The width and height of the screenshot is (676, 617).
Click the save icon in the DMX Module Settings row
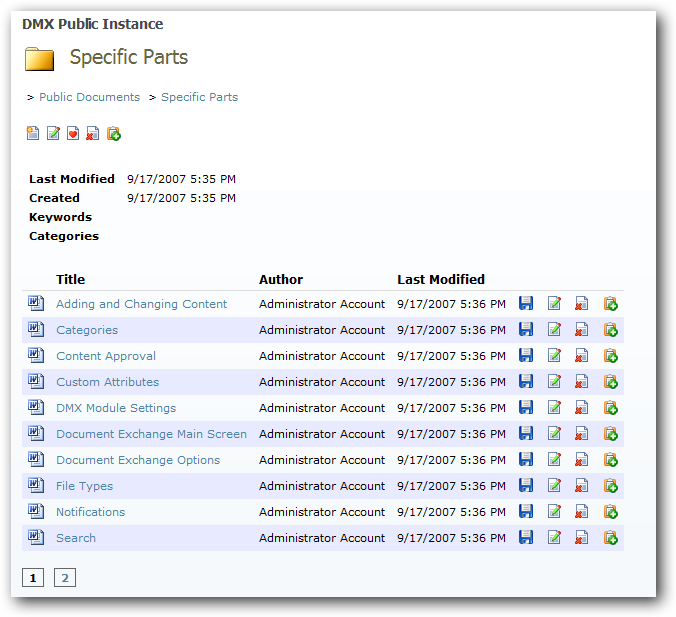coord(526,407)
